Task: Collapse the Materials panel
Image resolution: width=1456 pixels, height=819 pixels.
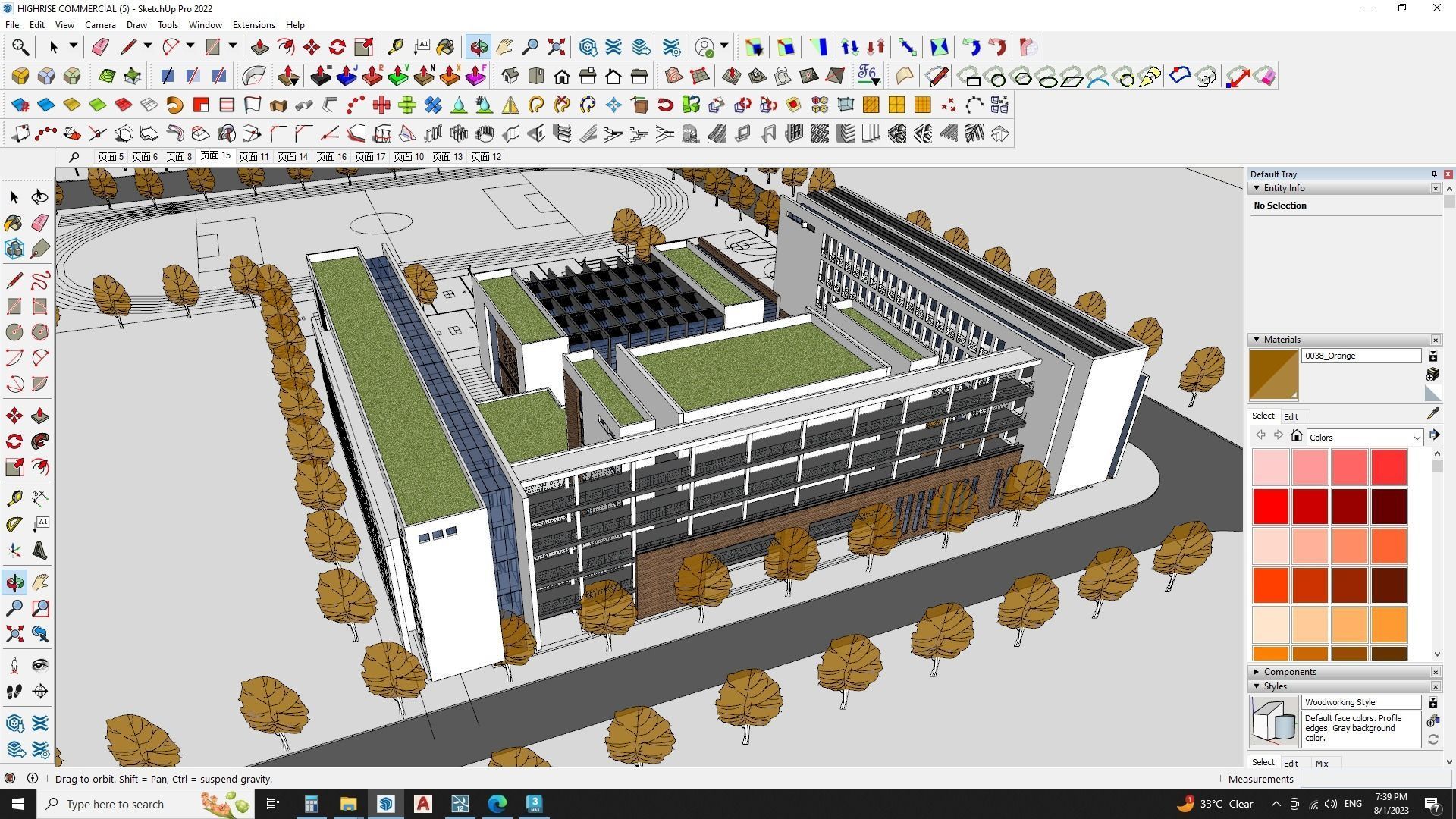Action: (x=1257, y=340)
